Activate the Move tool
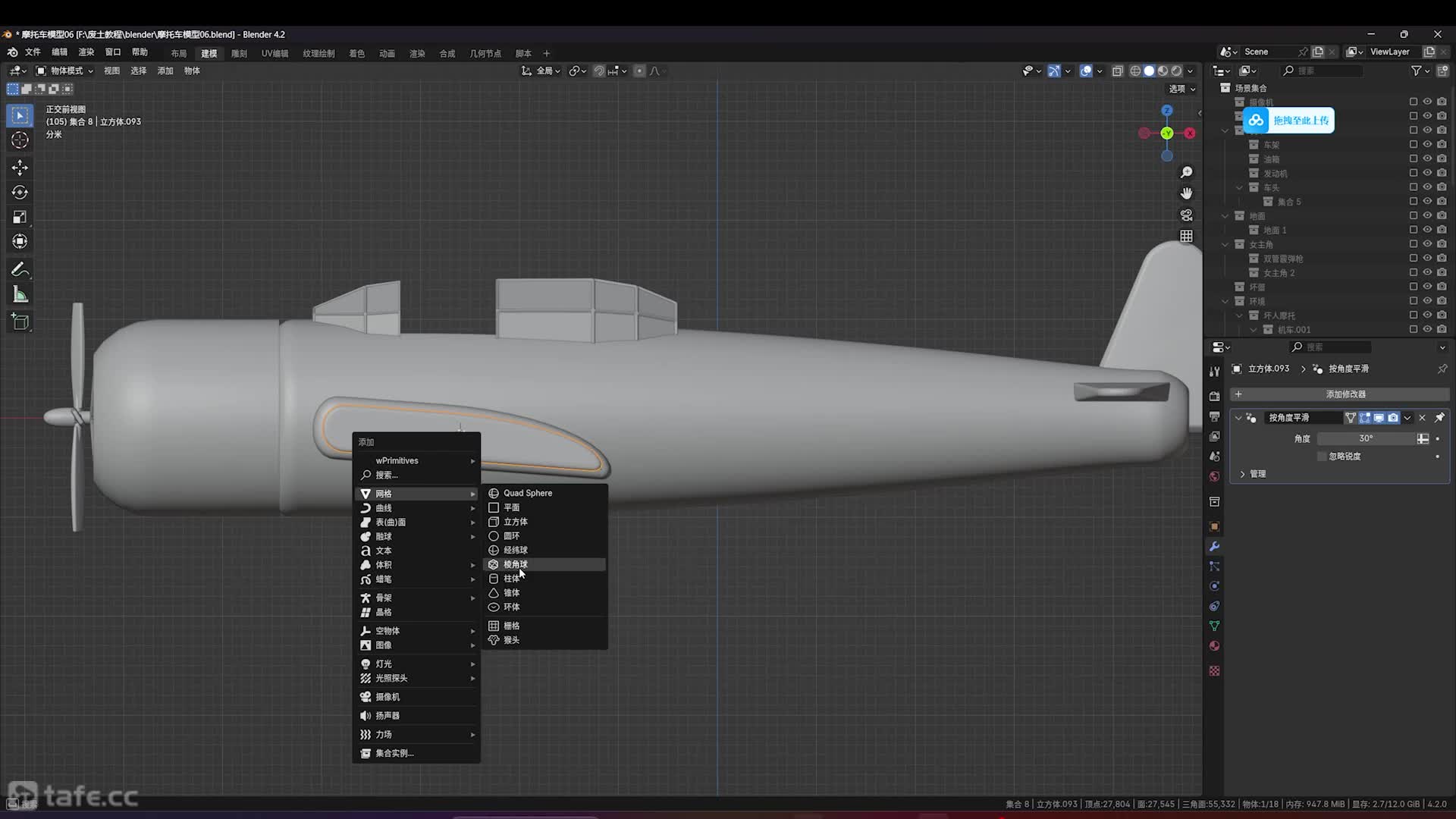Screen dimensions: 1456x819 pyautogui.click(x=20, y=168)
